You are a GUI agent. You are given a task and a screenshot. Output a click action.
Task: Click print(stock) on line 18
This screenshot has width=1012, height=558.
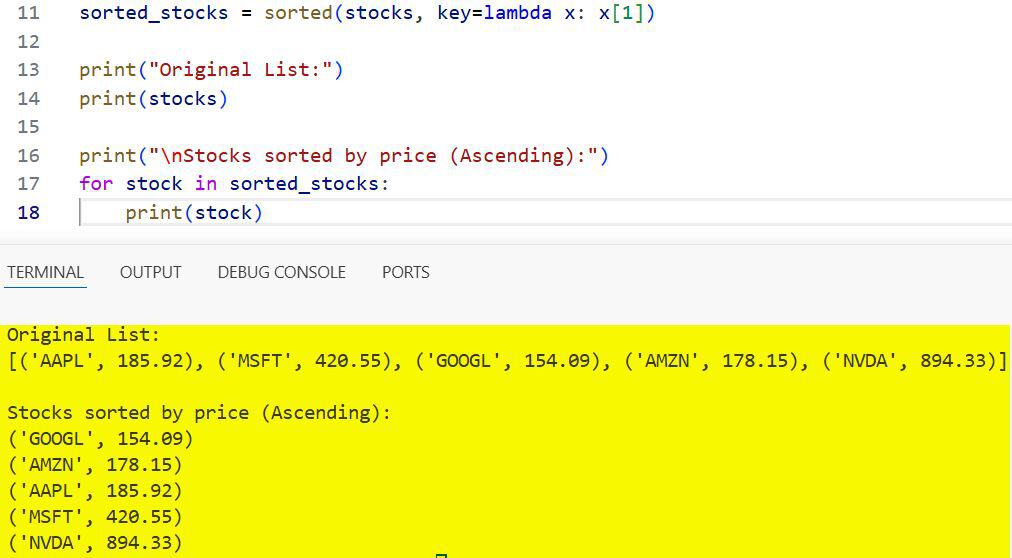194,212
